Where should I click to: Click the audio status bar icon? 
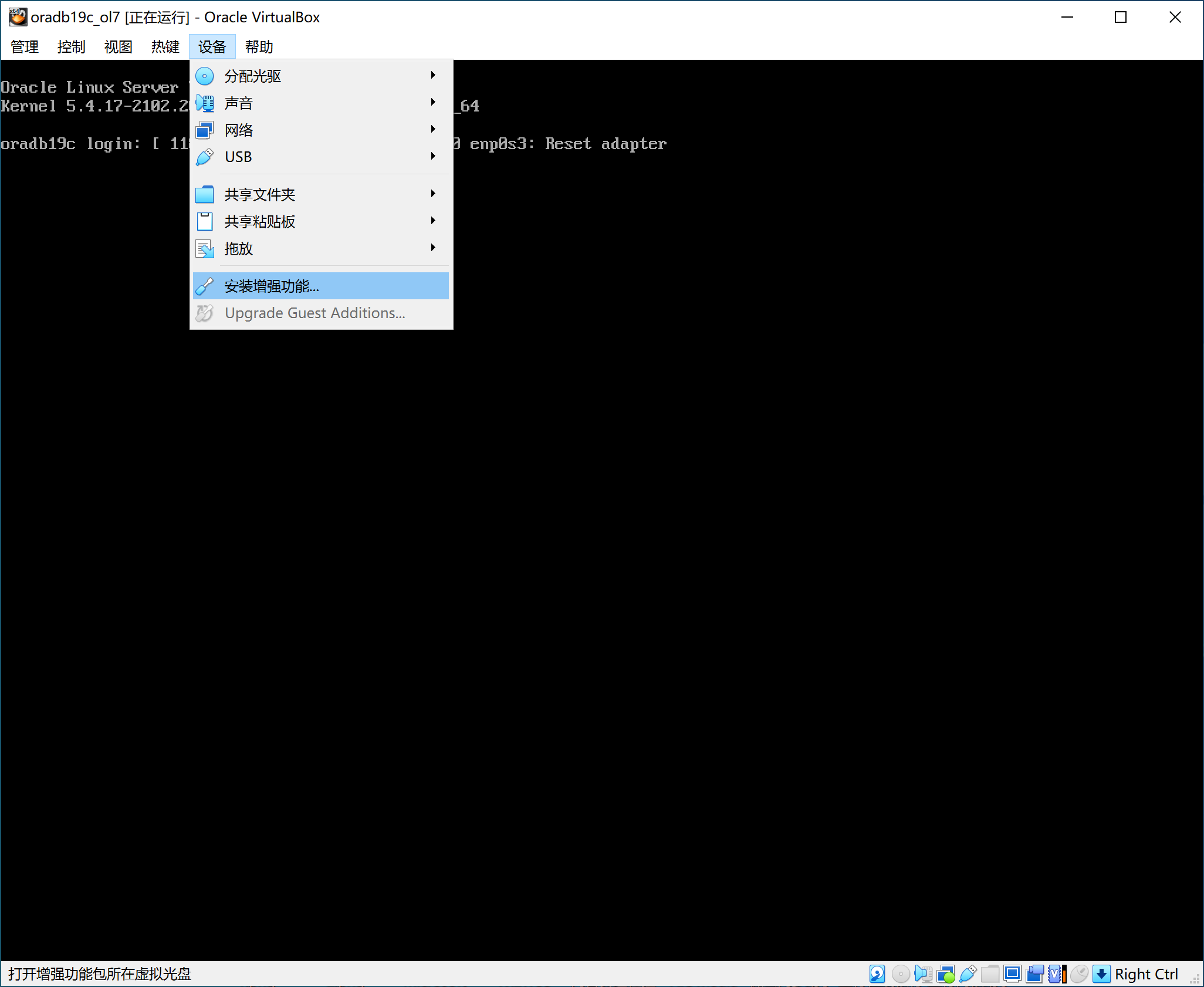click(x=923, y=974)
